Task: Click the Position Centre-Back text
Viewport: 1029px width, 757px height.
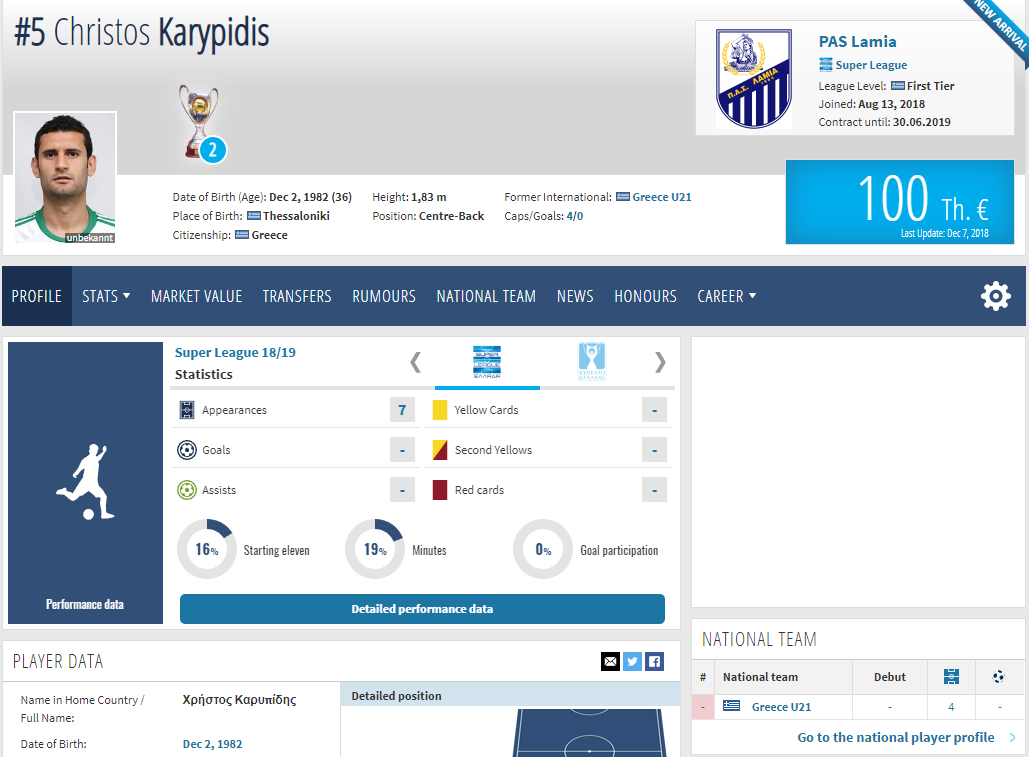Action: point(428,216)
